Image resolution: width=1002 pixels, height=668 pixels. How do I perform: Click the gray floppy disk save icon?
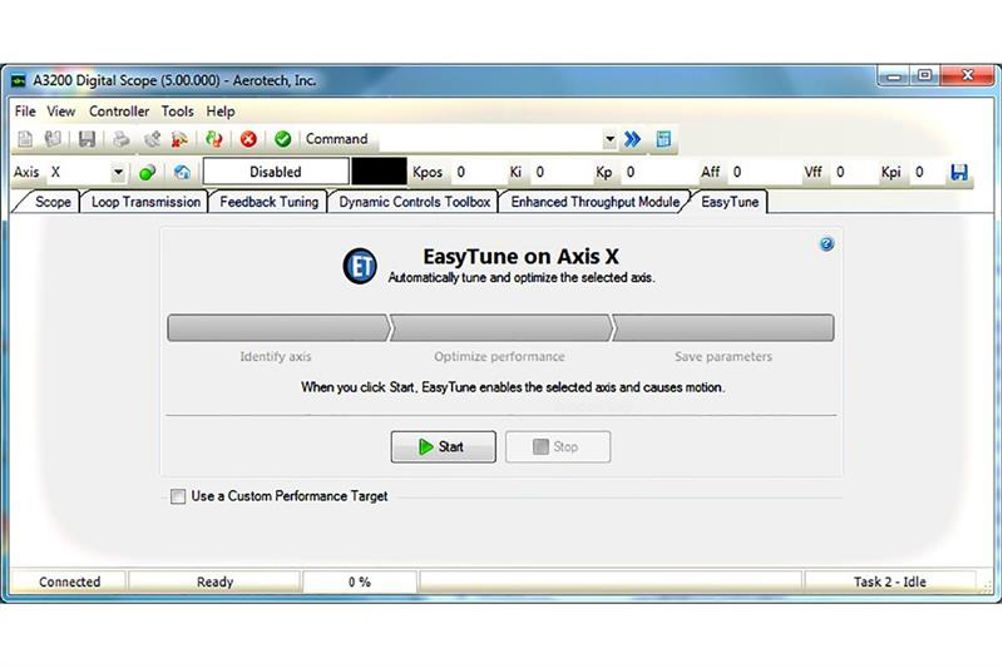[x=87, y=139]
